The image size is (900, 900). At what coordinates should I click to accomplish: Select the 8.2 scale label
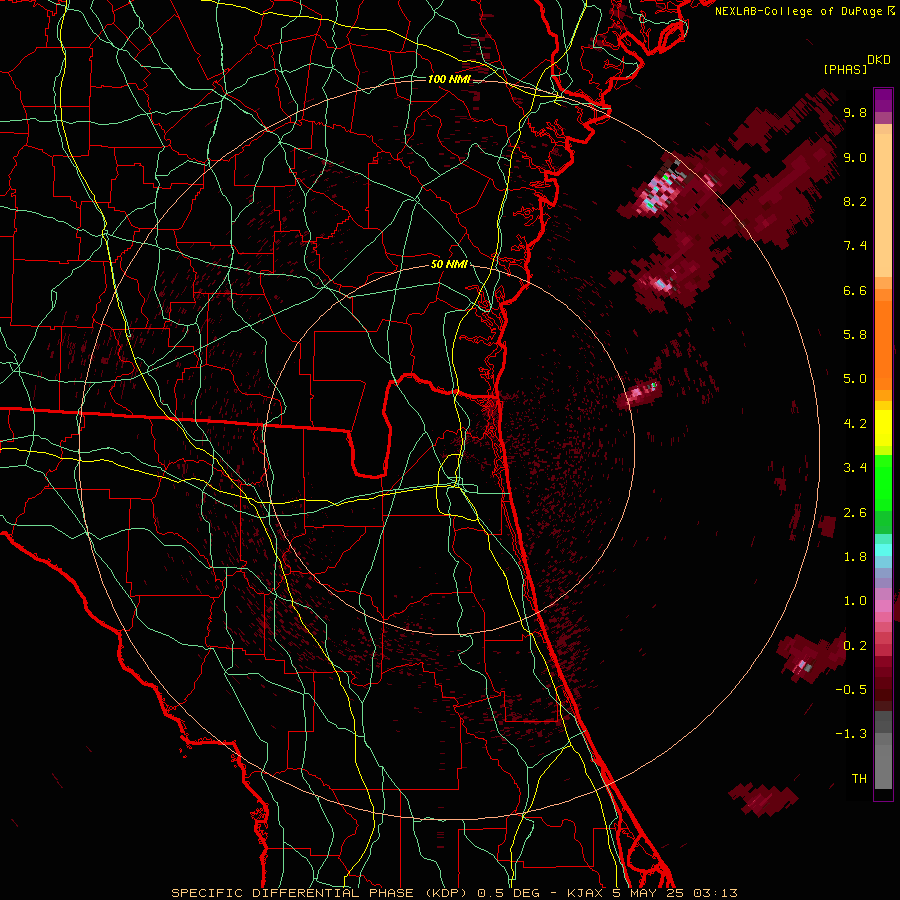pyautogui.click(x=855, y=201)
